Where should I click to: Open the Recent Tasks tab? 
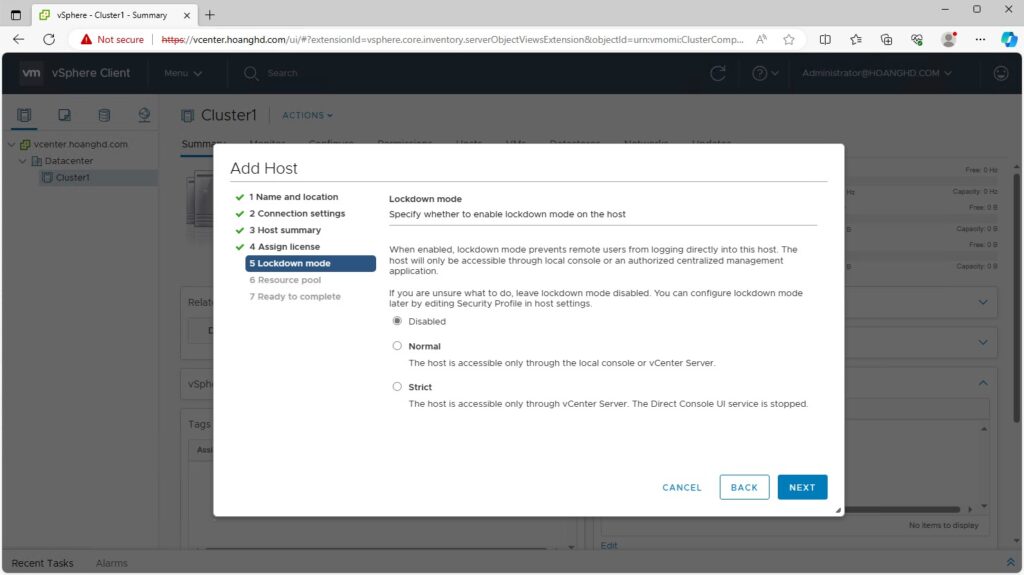tap(42, 563)
